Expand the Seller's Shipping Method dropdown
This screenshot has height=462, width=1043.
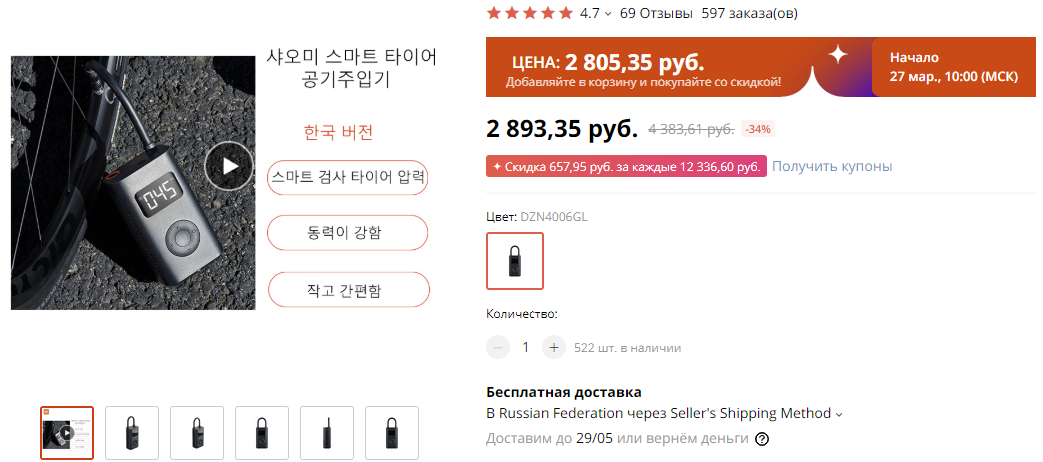point(839,414)
